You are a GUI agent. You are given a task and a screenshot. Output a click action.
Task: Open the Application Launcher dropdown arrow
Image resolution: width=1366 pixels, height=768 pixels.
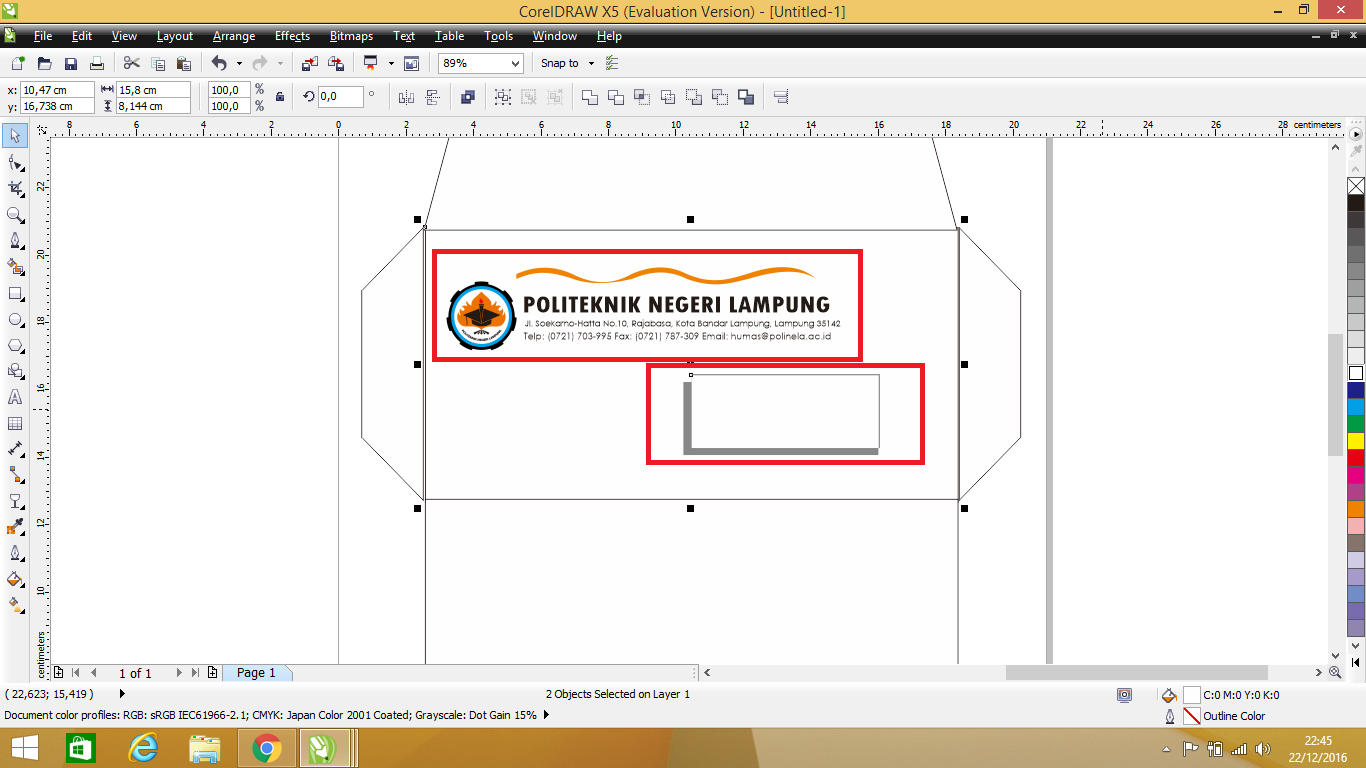(391, 63)
